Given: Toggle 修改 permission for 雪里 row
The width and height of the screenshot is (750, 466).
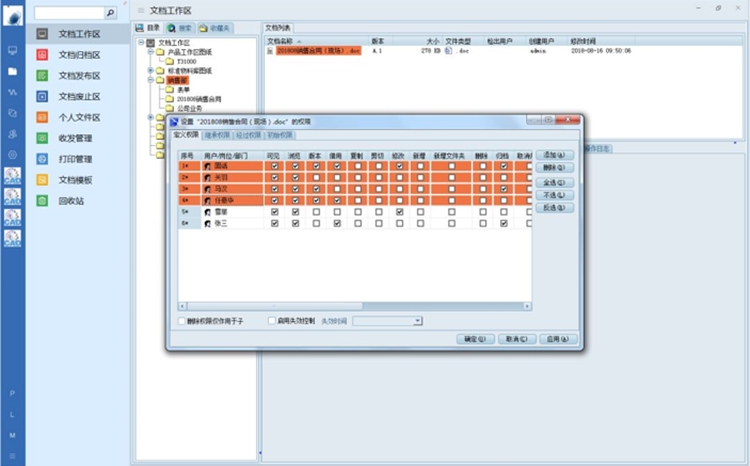Looking at the screenshot, I should (x=398, y=212).
